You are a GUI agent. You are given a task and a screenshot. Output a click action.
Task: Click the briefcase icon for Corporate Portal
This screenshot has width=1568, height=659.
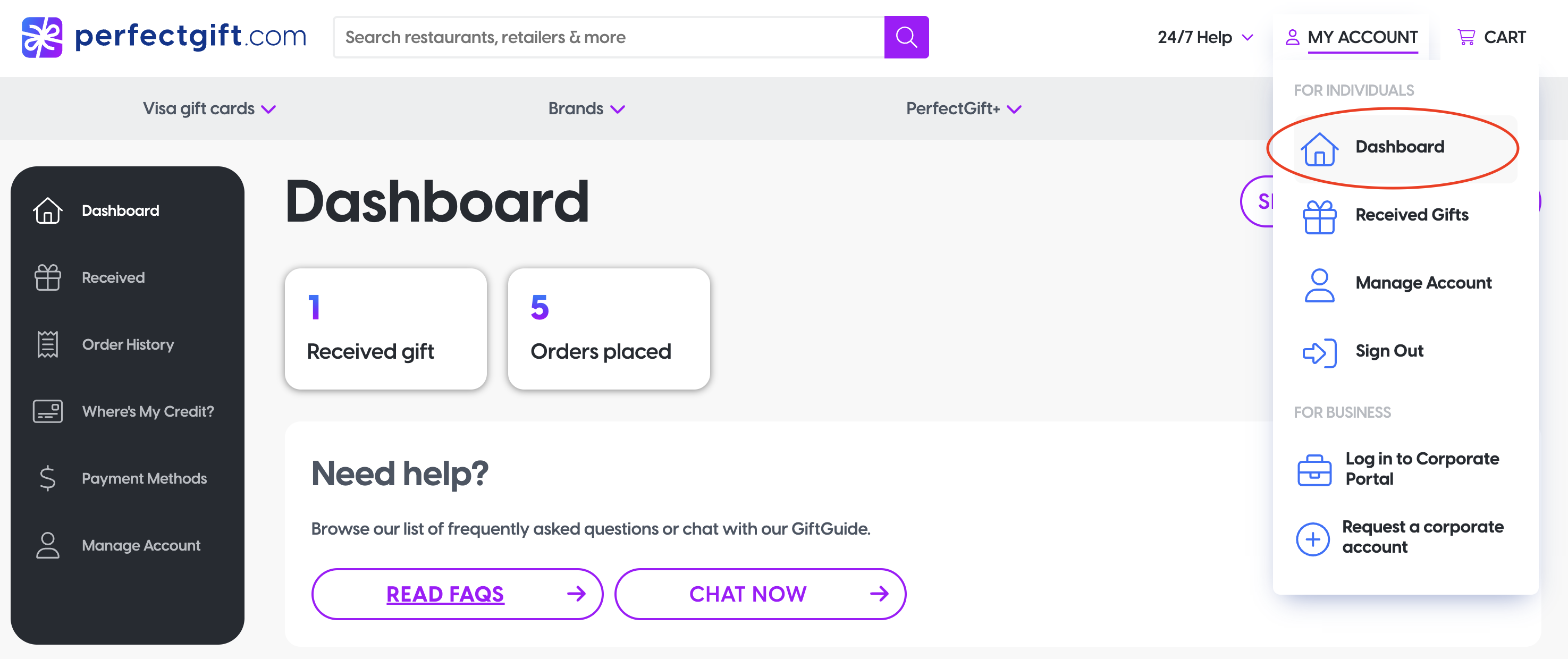1314,470
